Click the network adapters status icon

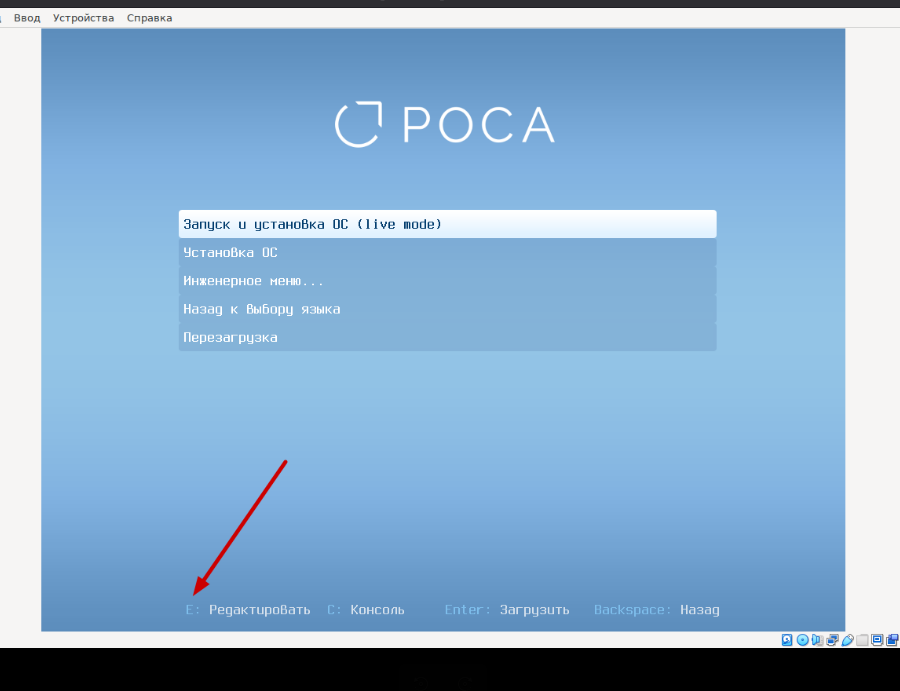pyautogui.click(x=832, y=640)
